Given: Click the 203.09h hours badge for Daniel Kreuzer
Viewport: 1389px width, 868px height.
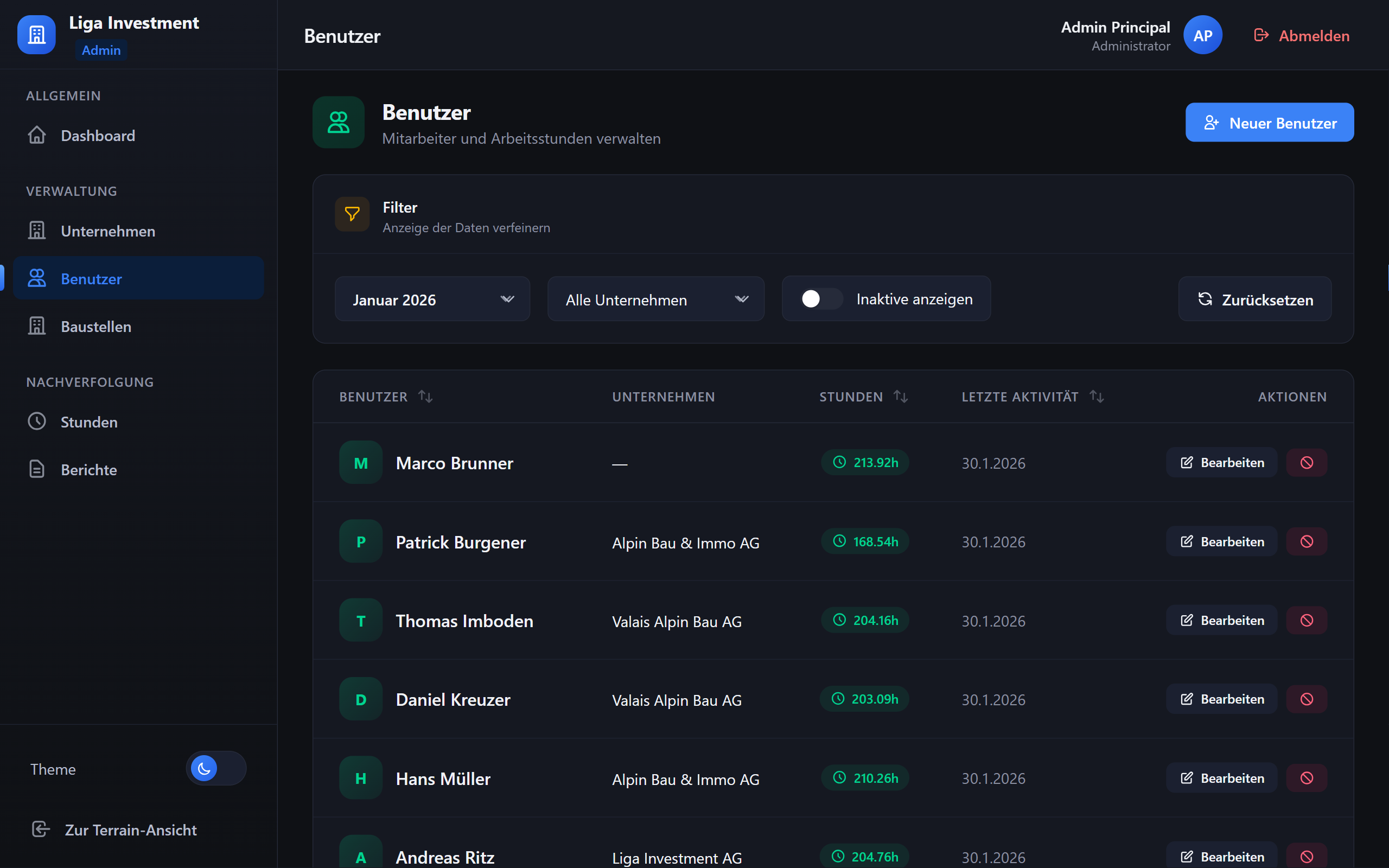Looking at the screenshot, I should [864, 699].
